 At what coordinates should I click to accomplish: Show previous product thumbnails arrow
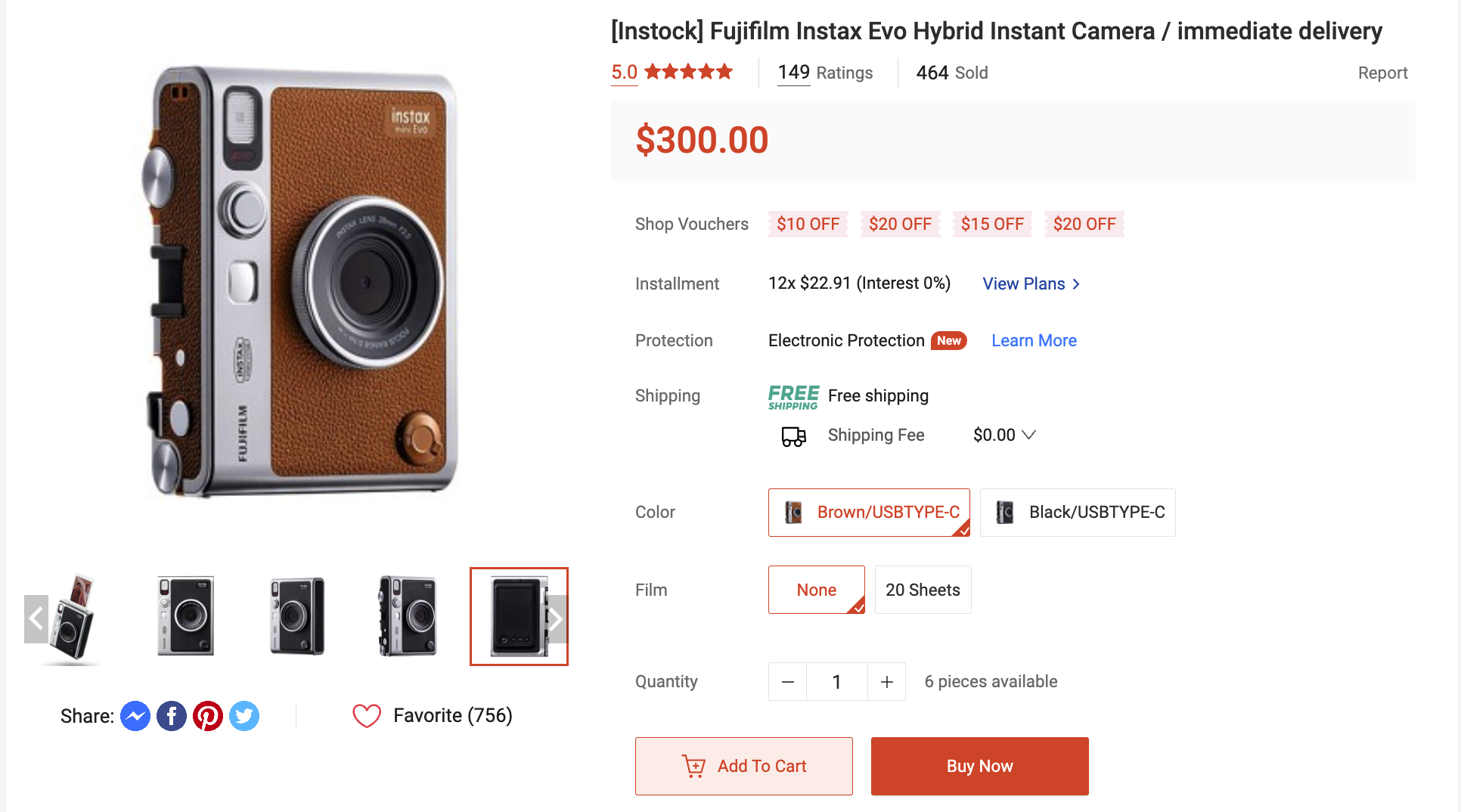[36, 618]
